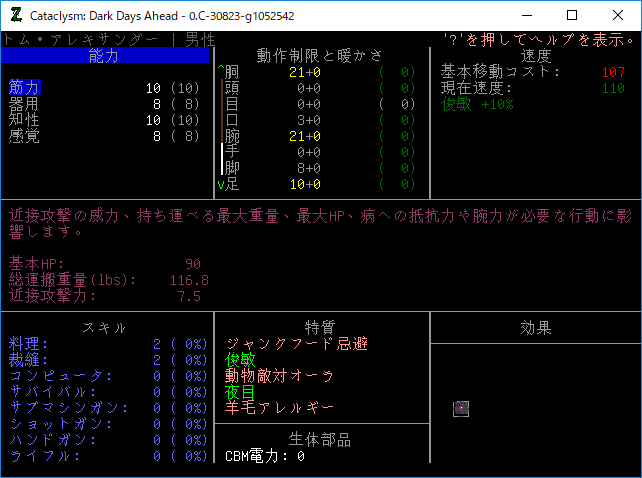Click the 羊毛アレルギー trait
This screenshot has height=478, width=642.
pyautogui.click(x=280, y=408)
